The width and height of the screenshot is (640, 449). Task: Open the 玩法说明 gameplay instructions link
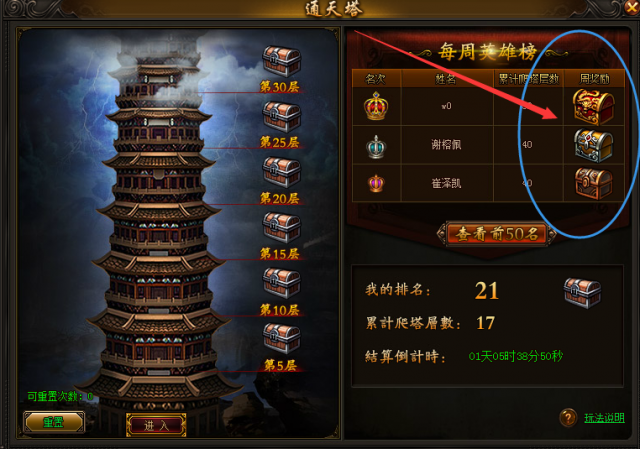click(604, 418)
